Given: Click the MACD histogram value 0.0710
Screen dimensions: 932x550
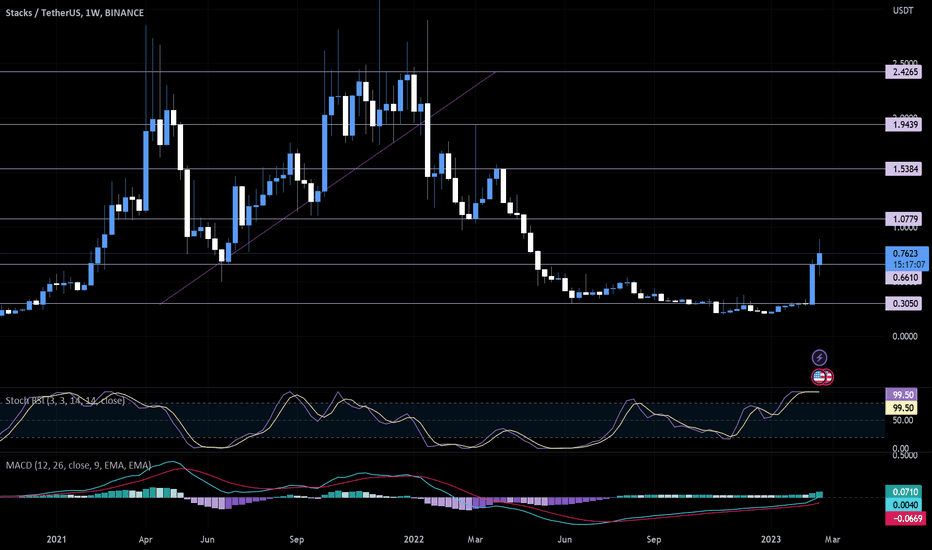Looking at the screenshot, I should (904, 492).
